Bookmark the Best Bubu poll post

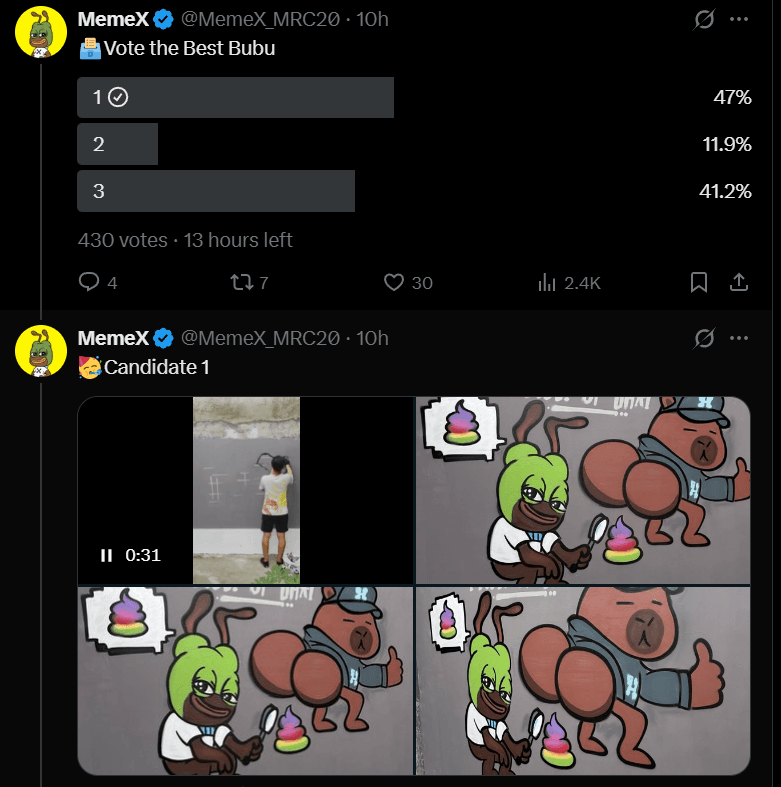coord(699,283)
